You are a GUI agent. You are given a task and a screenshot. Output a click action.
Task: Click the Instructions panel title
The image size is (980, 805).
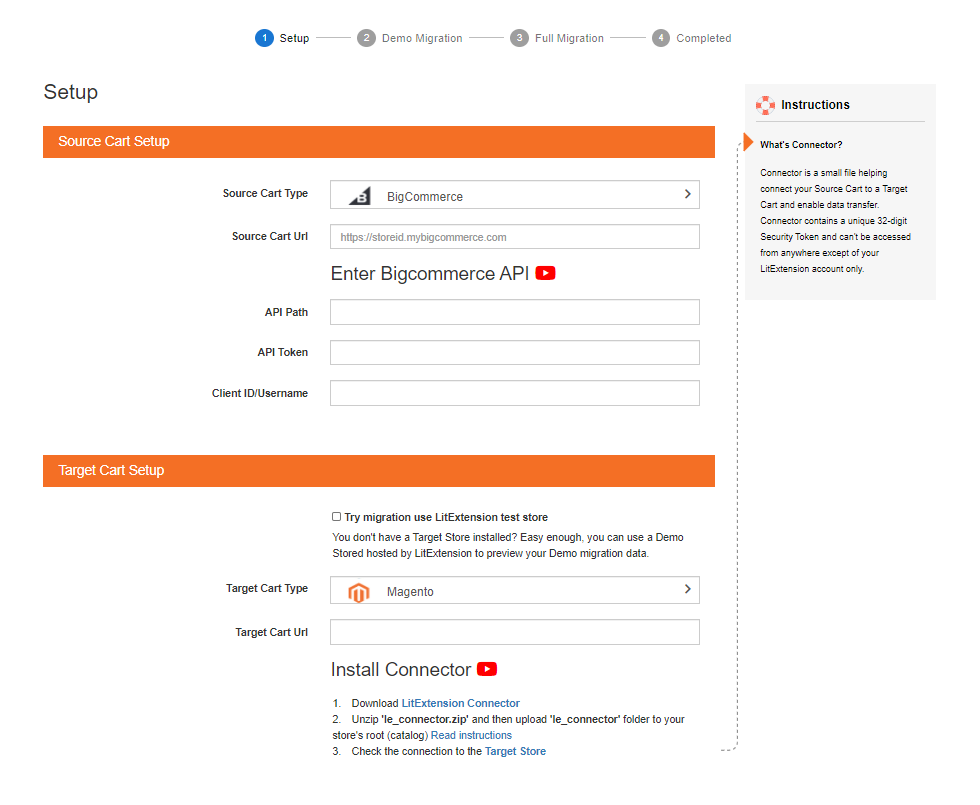click(x=815, y=105)
